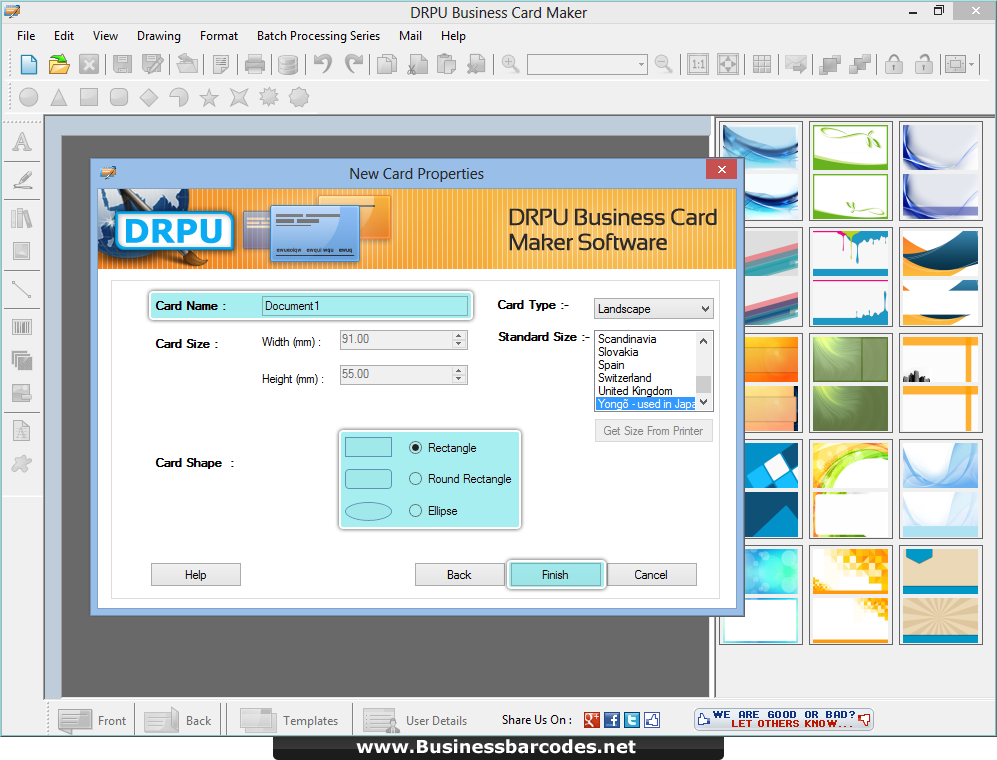Click the 'We are good or bad' feedback banner
This screenshot has height=760, width=997.
pyautogui.click(x=784, y=719)
